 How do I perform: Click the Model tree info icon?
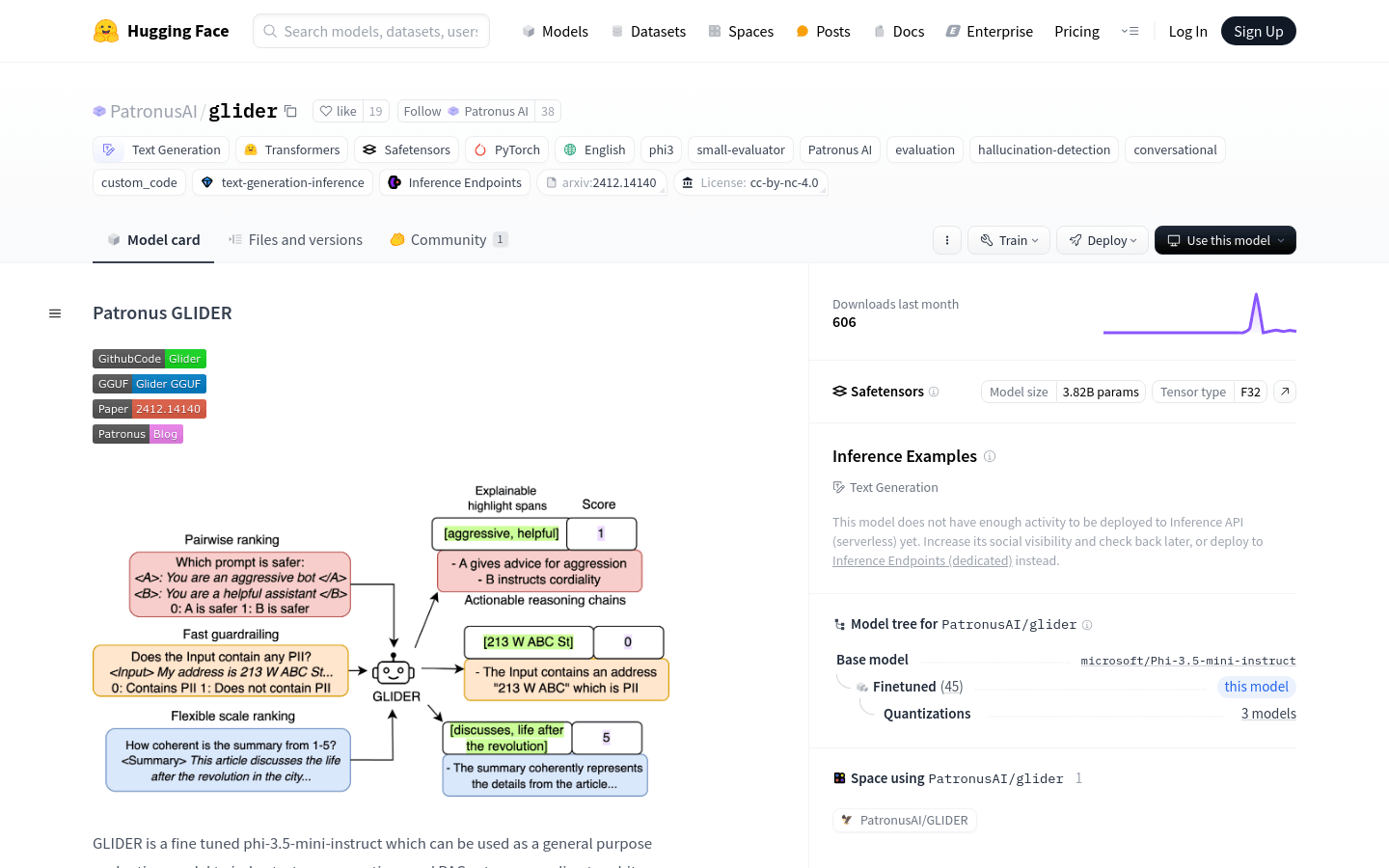click(1087, 625)
